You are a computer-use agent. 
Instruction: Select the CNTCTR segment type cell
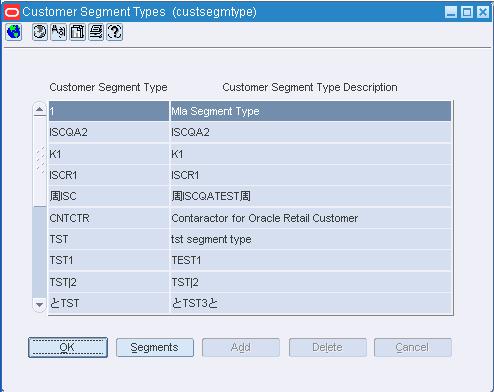[x=109, y=218]
